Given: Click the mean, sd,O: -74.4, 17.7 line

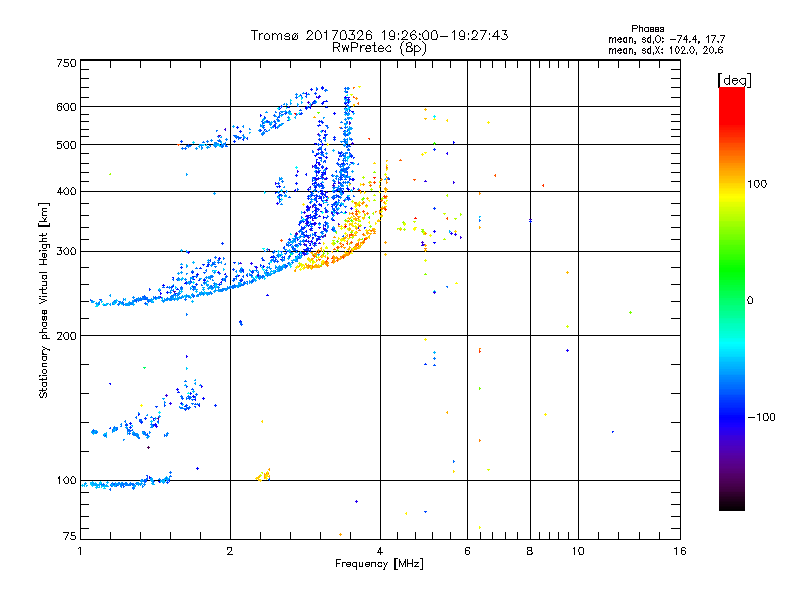Looking at the screenshot, I should click(x=666, y=39).
